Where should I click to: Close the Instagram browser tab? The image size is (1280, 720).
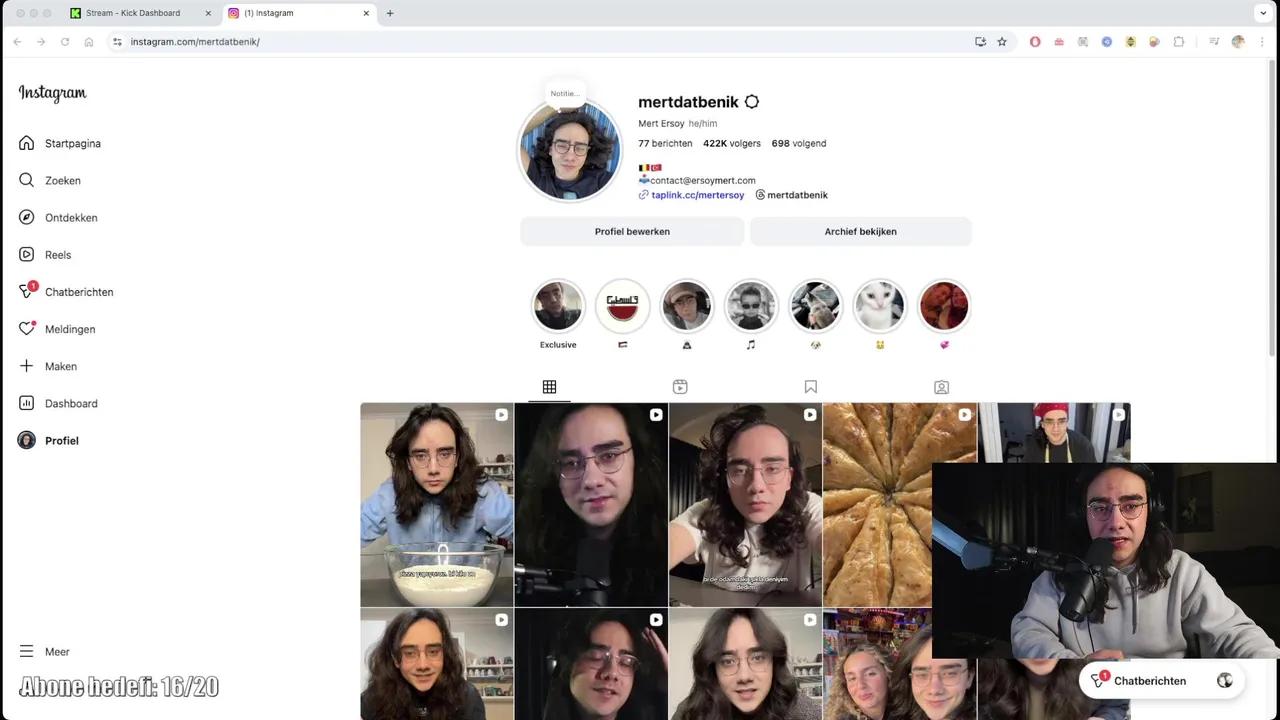pos(366,13)
